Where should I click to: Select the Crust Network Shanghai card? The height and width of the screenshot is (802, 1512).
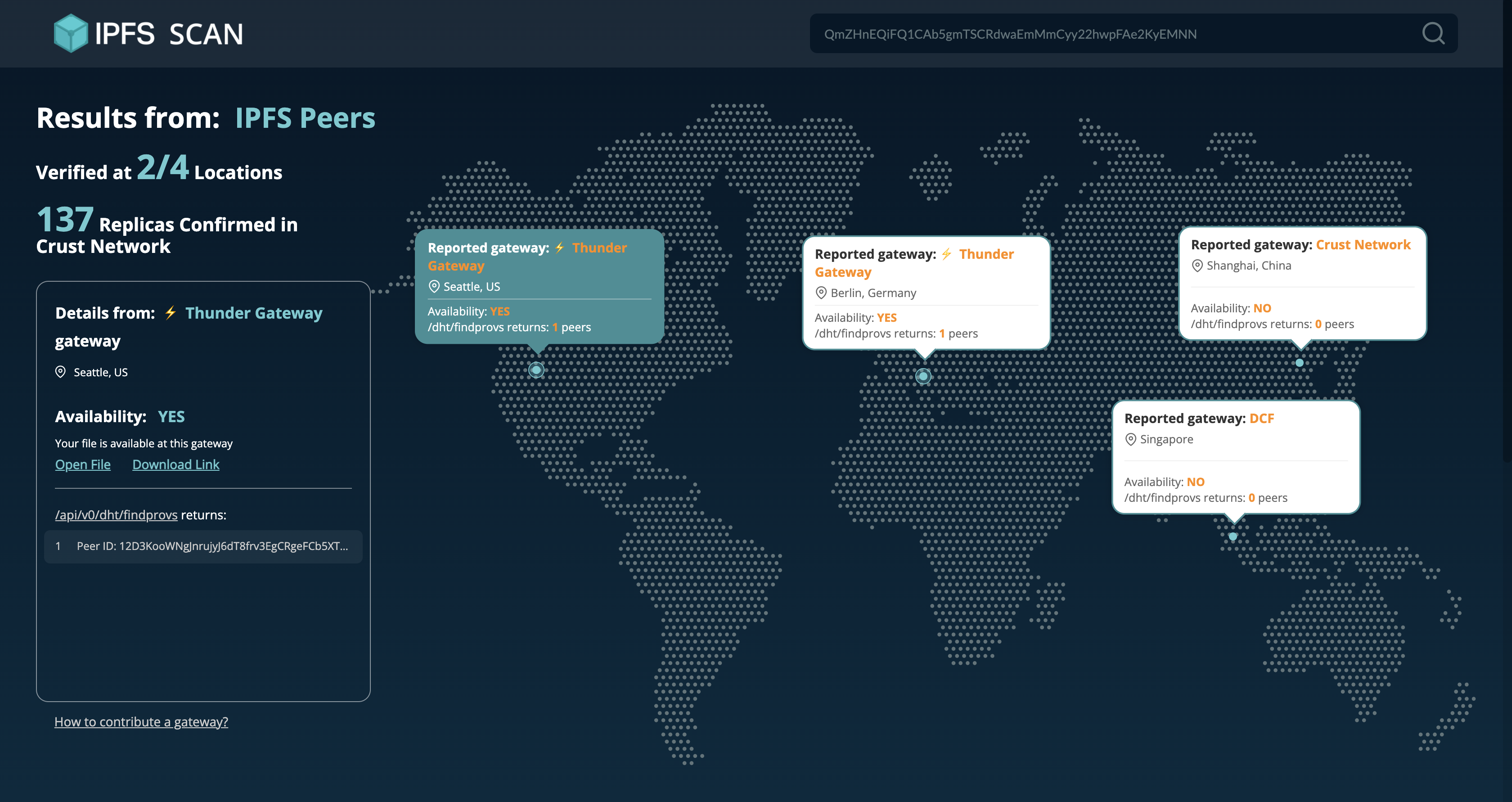coord(1302,284)
